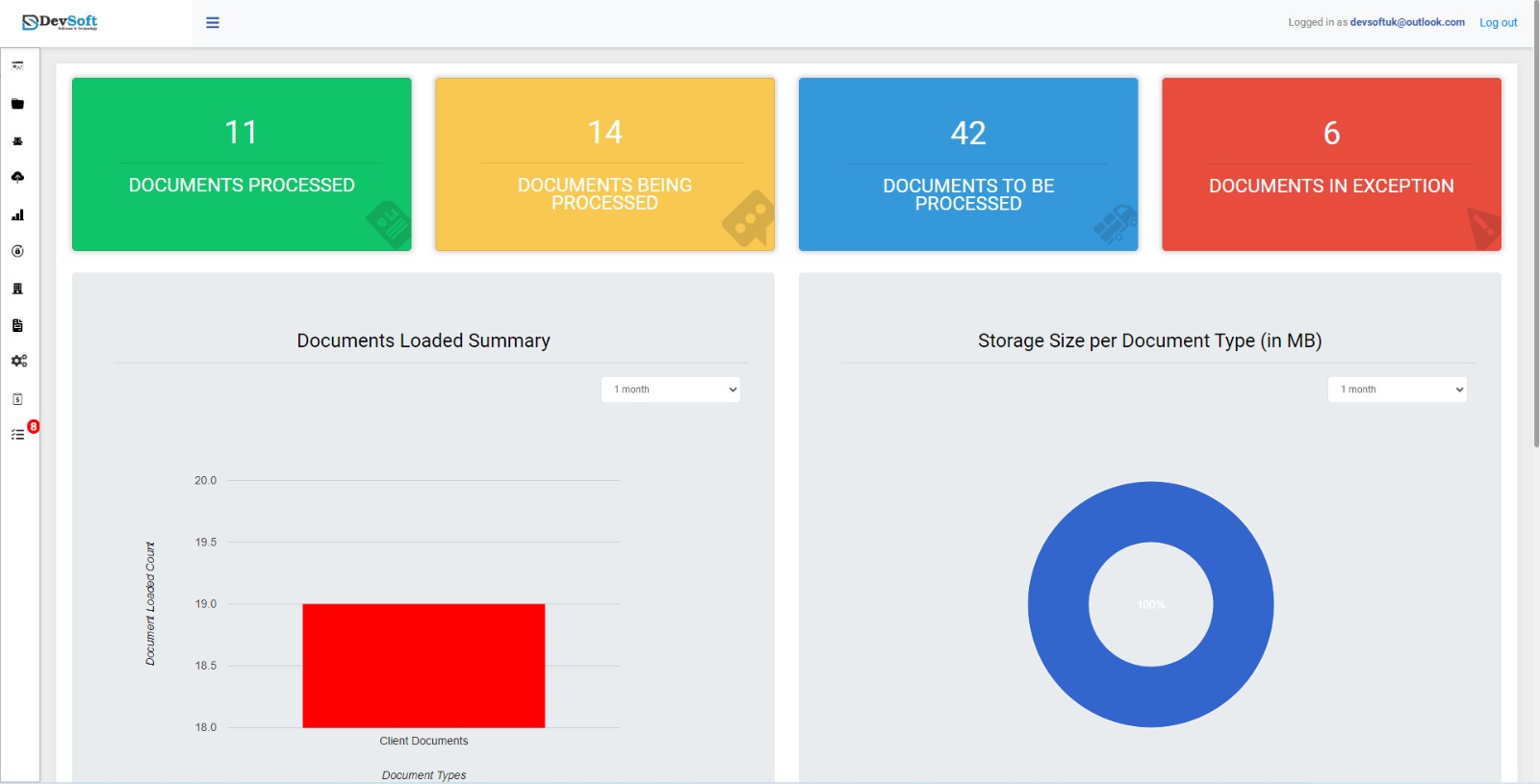
Task: Select the Documents In Exception red card
Action: (1331, 164)
